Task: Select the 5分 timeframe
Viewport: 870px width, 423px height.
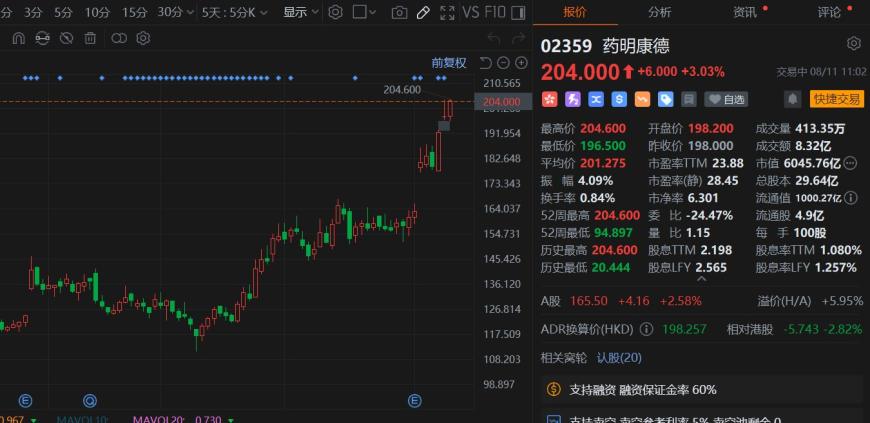Action: click(x=63, y=12)
